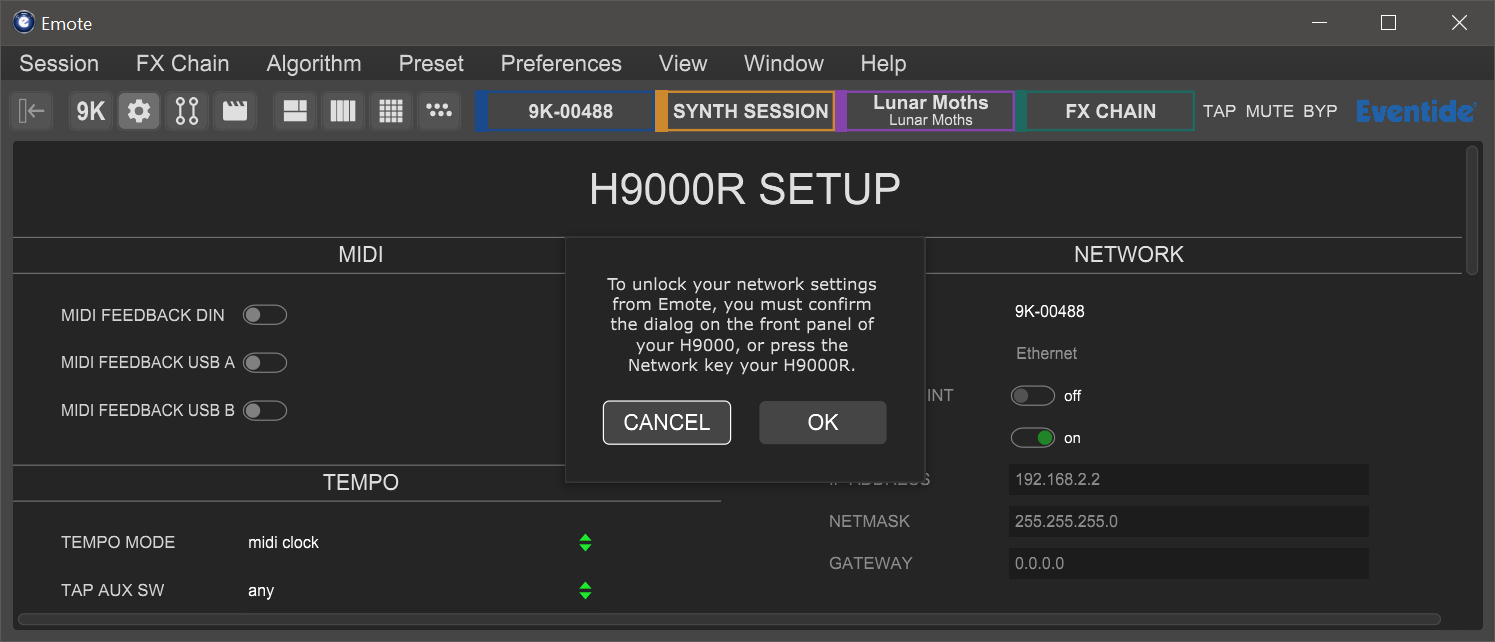Screen dimensions: 1495x642
Task: Open the Preferences menu
Action: (x=561, y=64)
